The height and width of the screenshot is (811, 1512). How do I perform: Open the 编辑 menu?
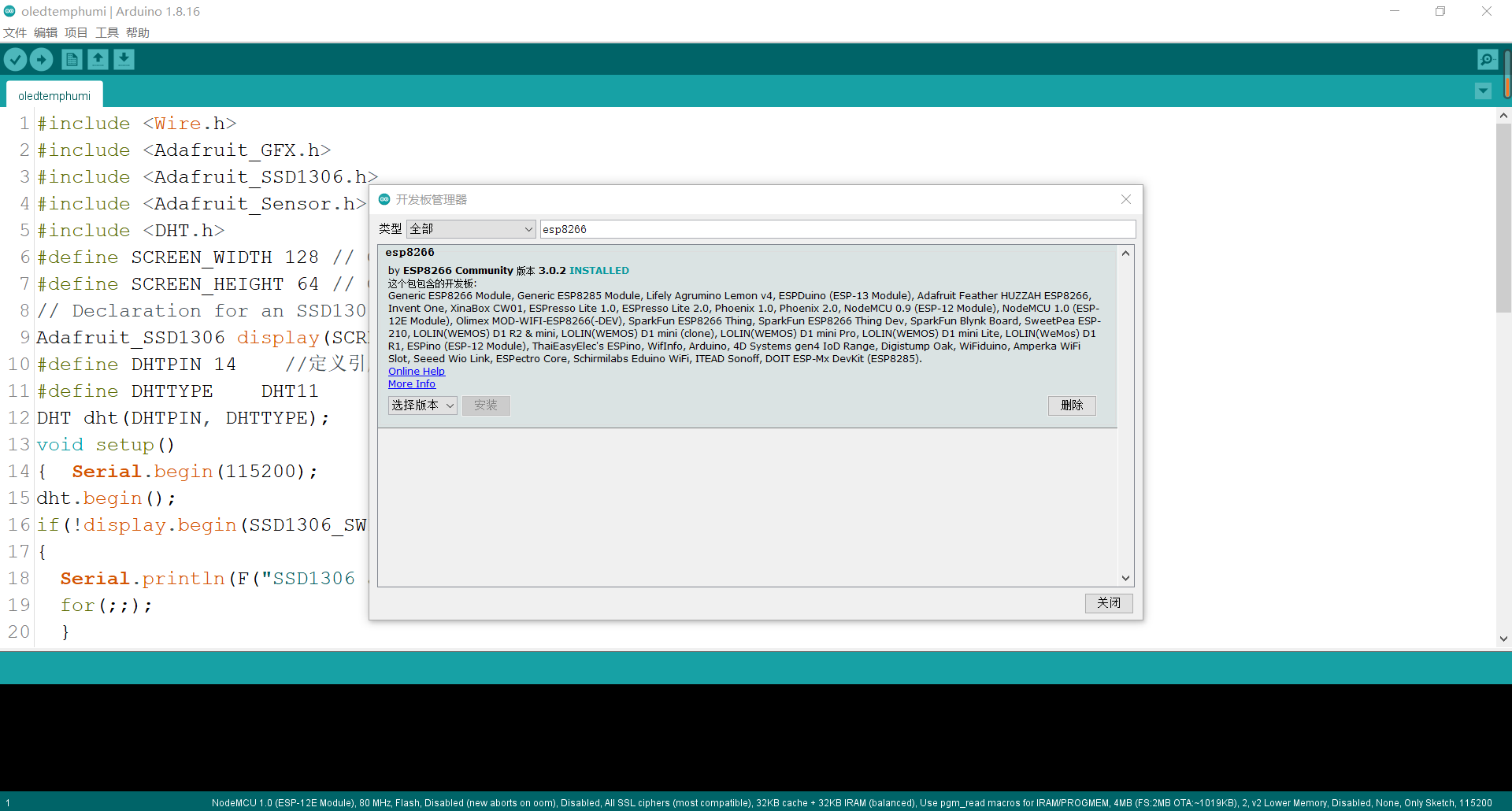[45, 32]
